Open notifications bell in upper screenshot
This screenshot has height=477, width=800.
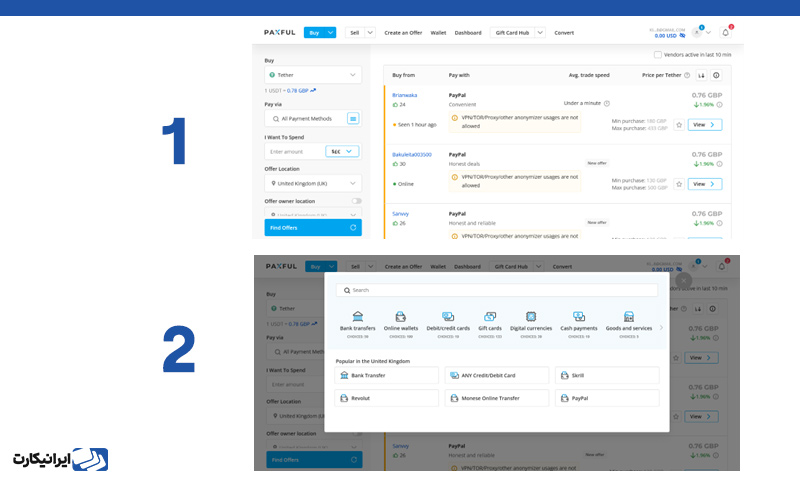coord(726,33)
